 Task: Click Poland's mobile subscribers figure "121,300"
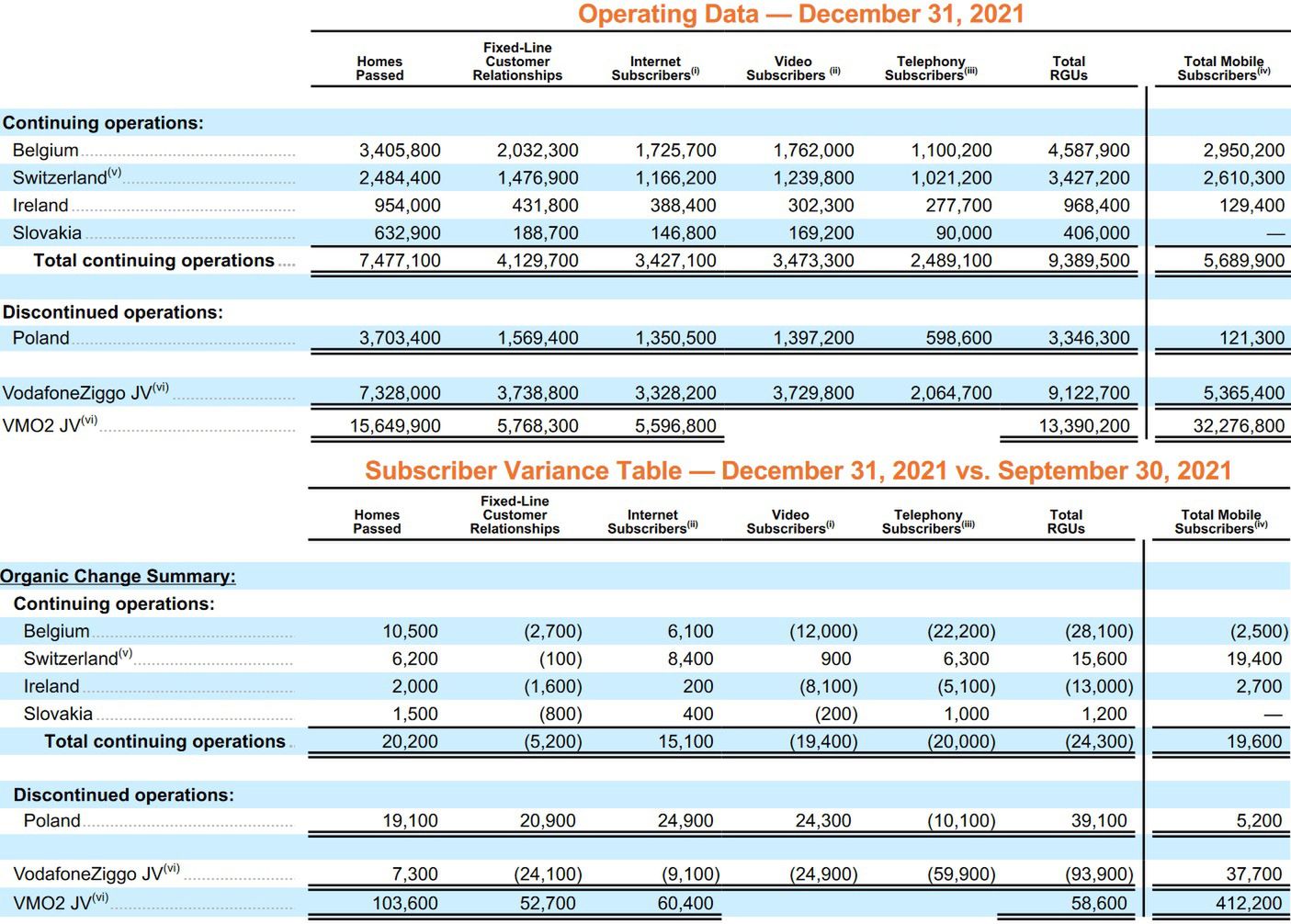1251,337
